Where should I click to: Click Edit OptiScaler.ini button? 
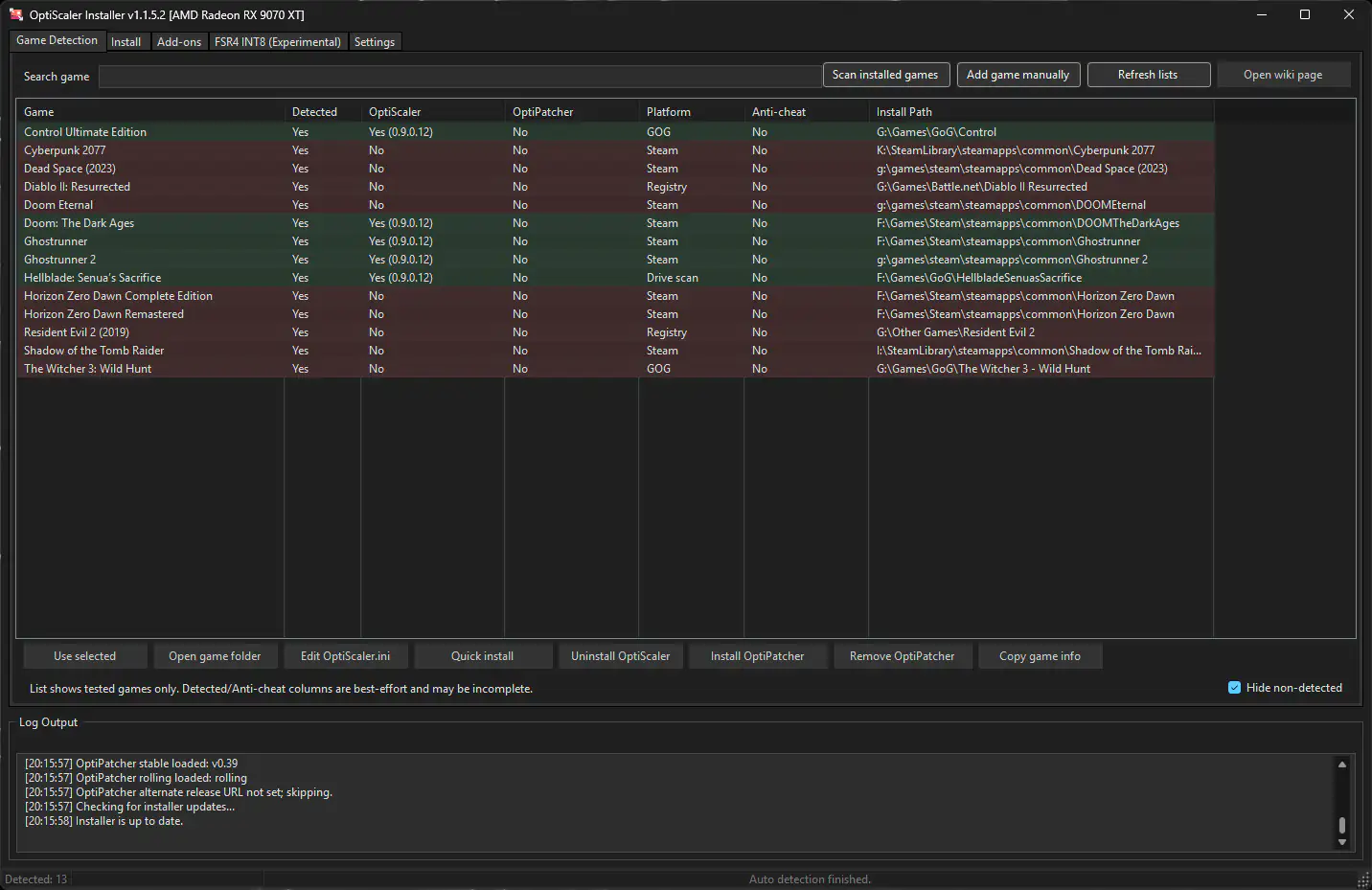[x=346, y=656]
